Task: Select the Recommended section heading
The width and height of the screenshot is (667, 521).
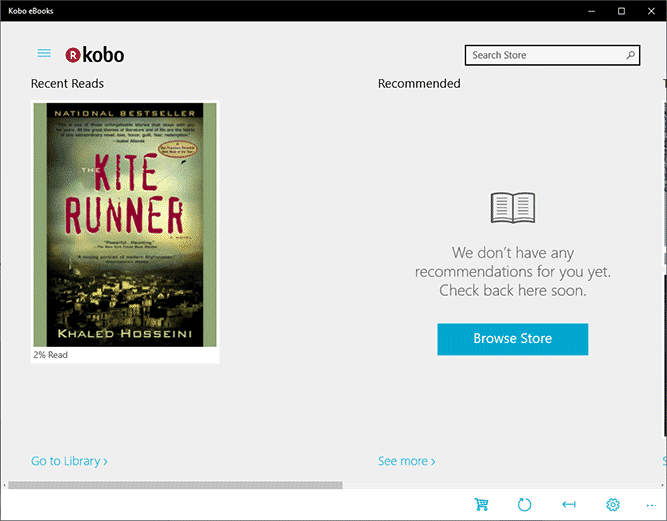Action: 419,83
